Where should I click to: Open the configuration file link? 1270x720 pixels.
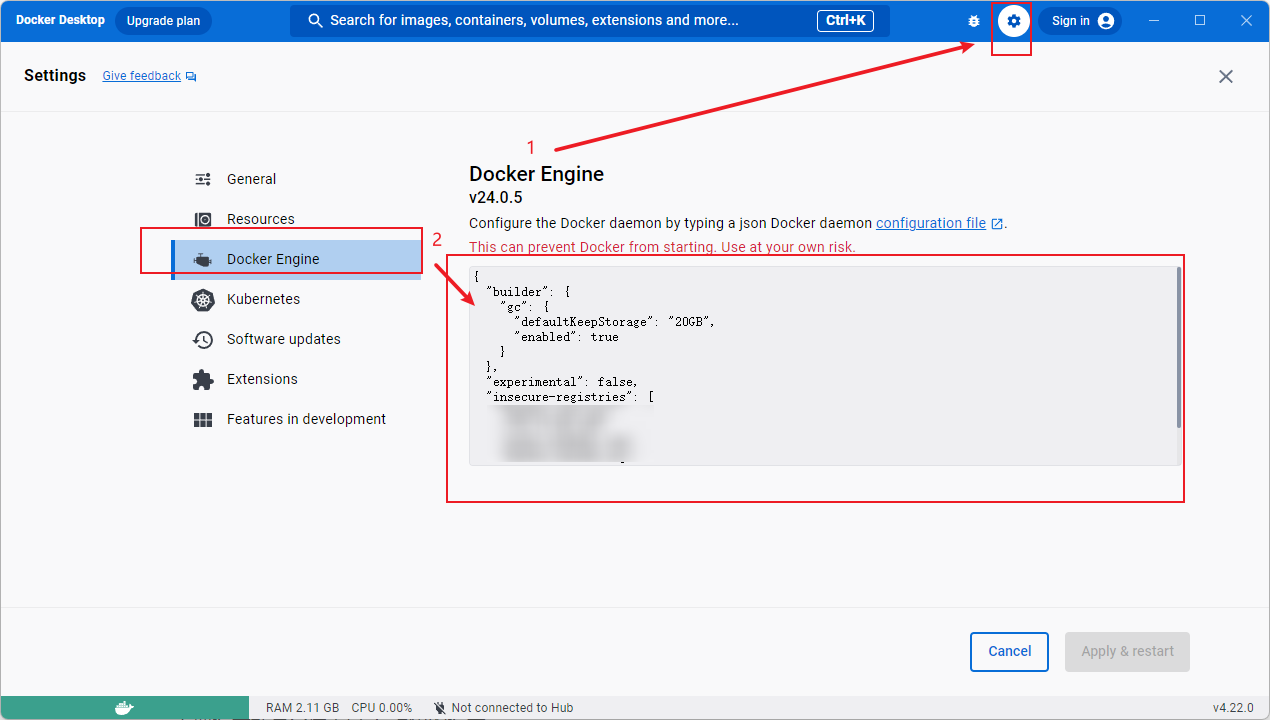pos(931,223)
